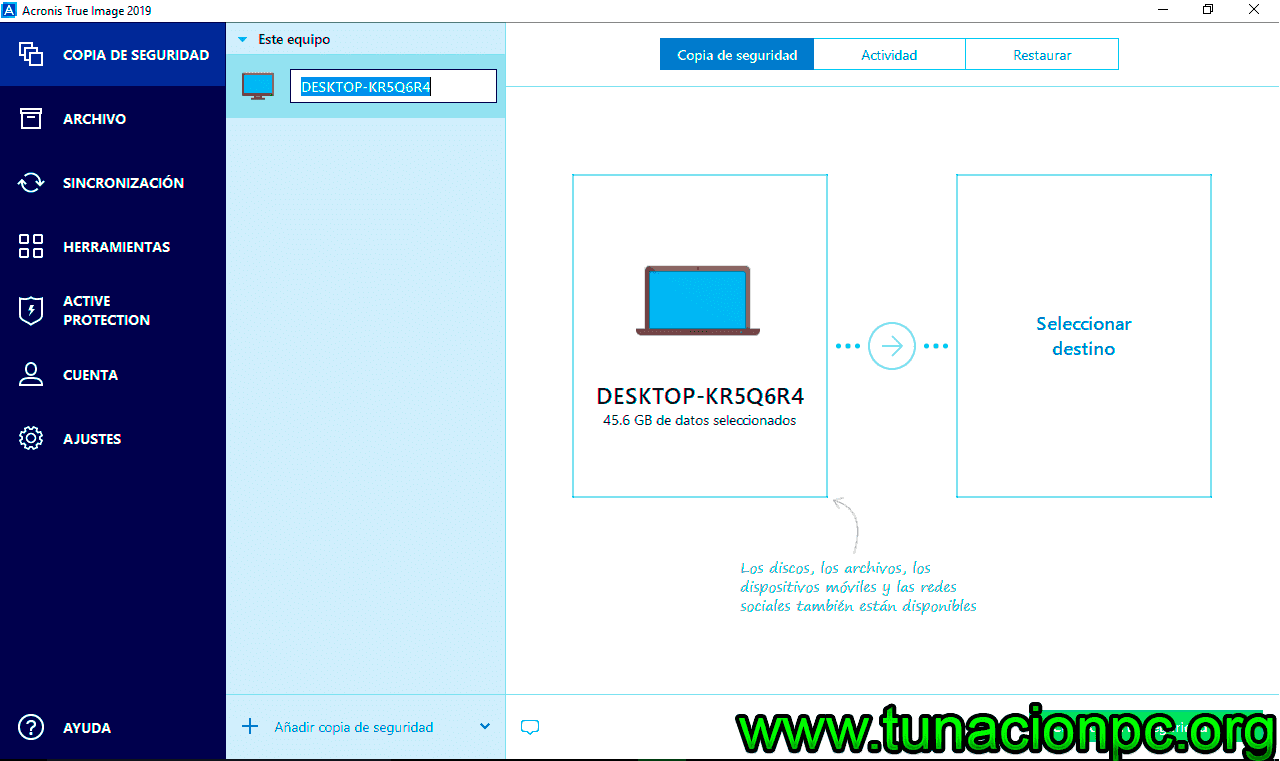Viewport: 1280px width, 761px height.
Task: Open the Active Protection shield icon
Action: pos(31,310)
